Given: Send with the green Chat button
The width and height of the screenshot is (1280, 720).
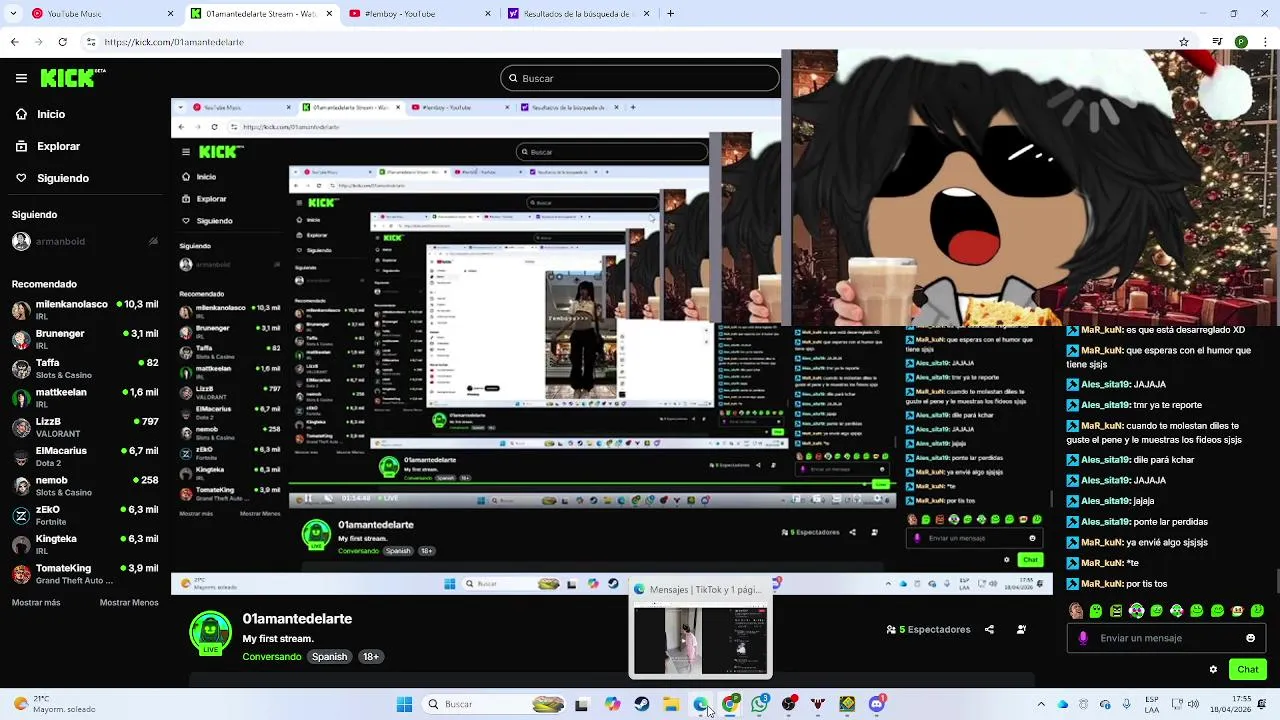Looking at the screenshot, I should click(1247, 669).
